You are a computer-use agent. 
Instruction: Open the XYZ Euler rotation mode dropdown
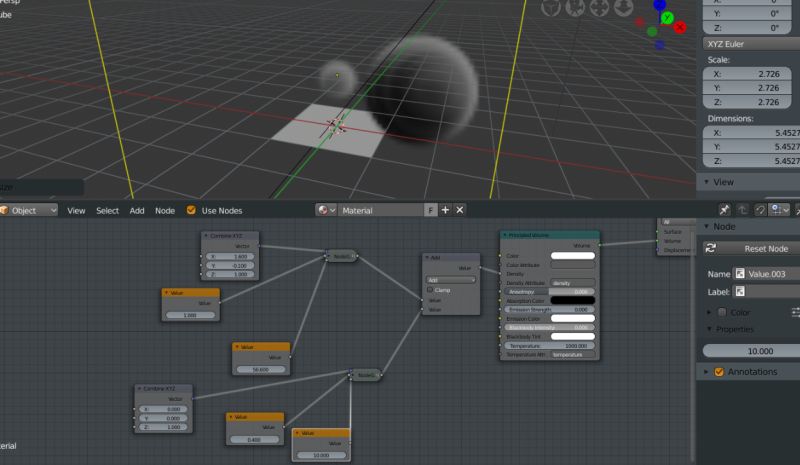pos(751,44)
